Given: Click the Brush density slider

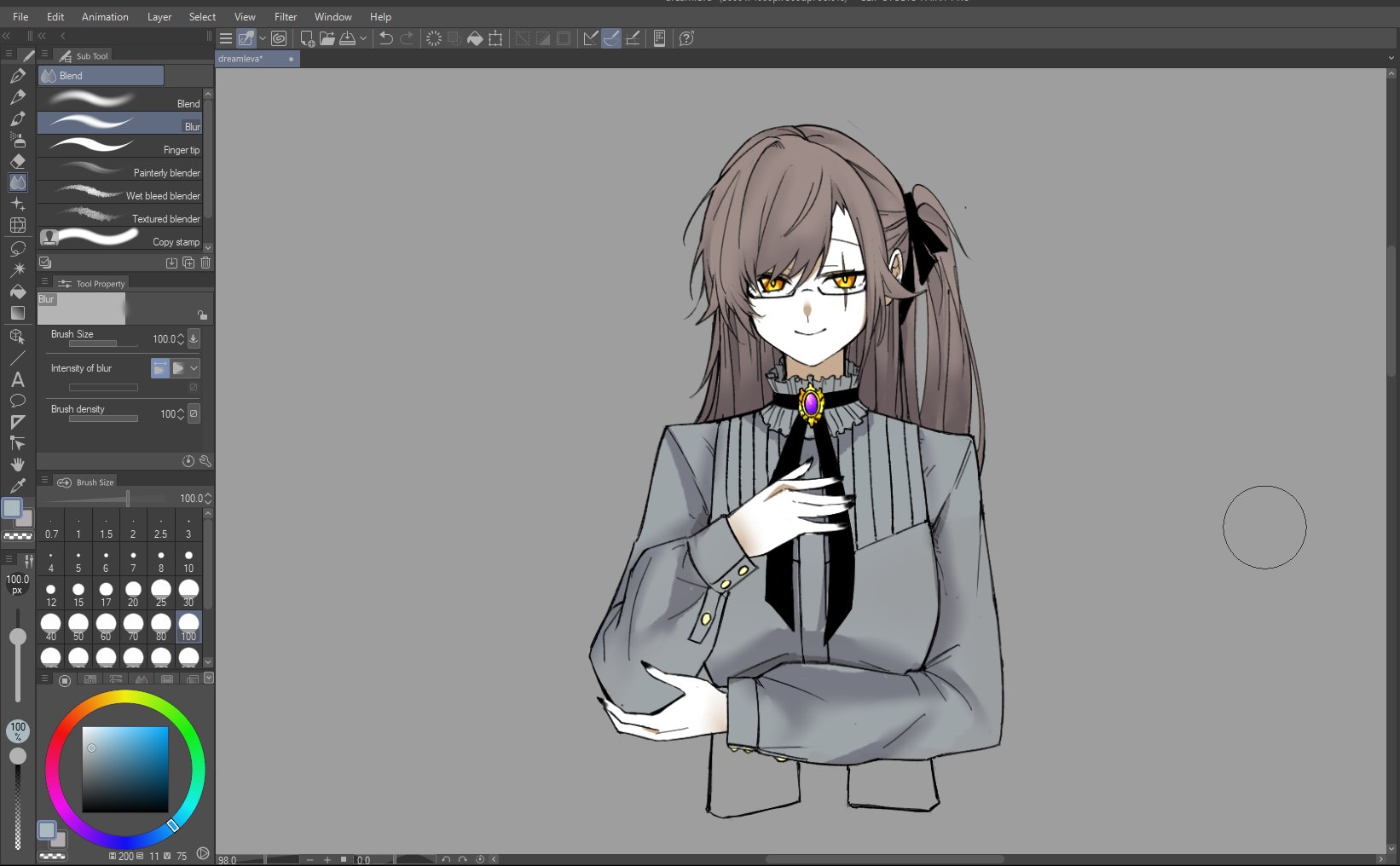Looking at the screenshot, I should pyautogui.click(x=103, y=419).
